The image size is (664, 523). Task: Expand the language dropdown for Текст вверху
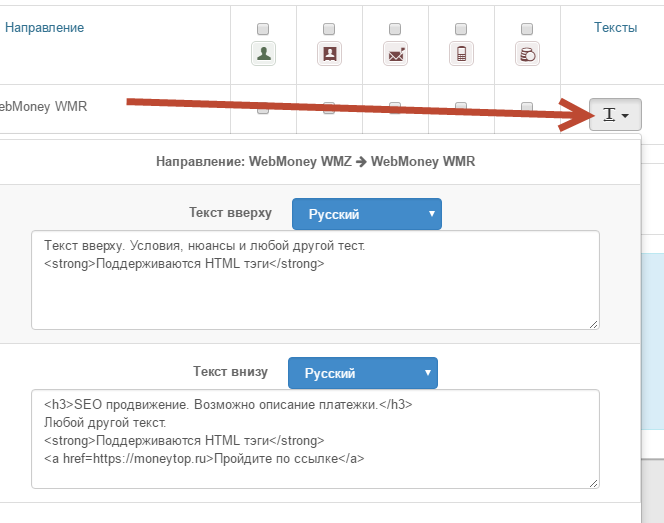(x=366, y=214)
